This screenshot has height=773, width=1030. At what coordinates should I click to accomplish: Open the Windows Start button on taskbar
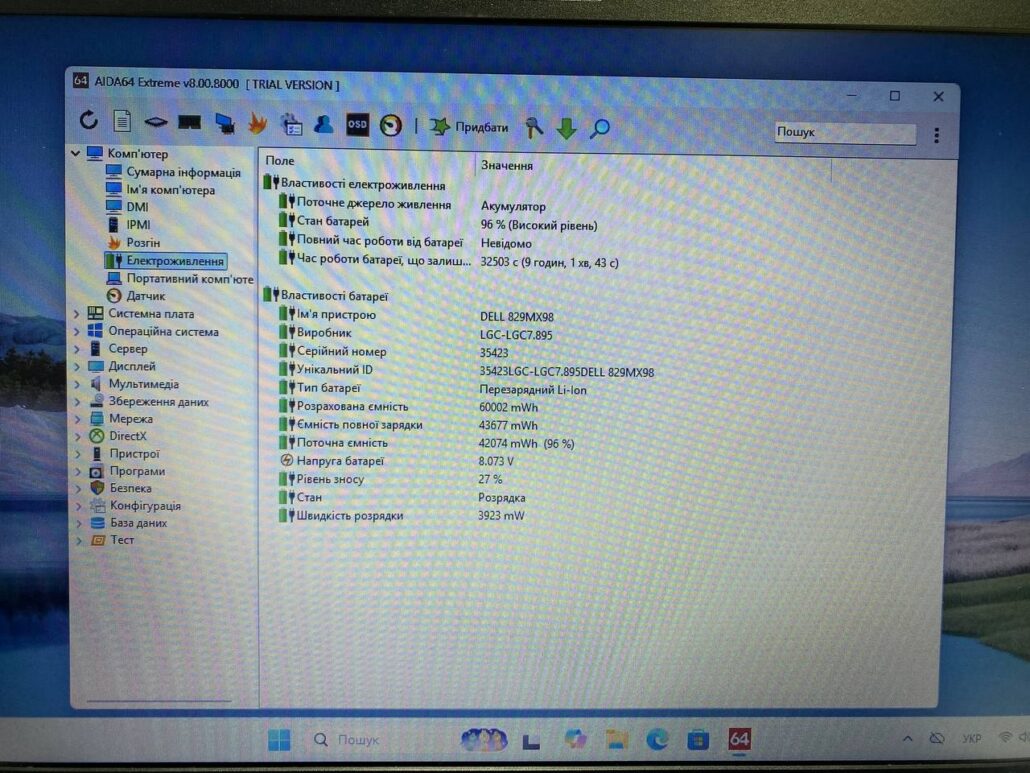coord(279,740)
